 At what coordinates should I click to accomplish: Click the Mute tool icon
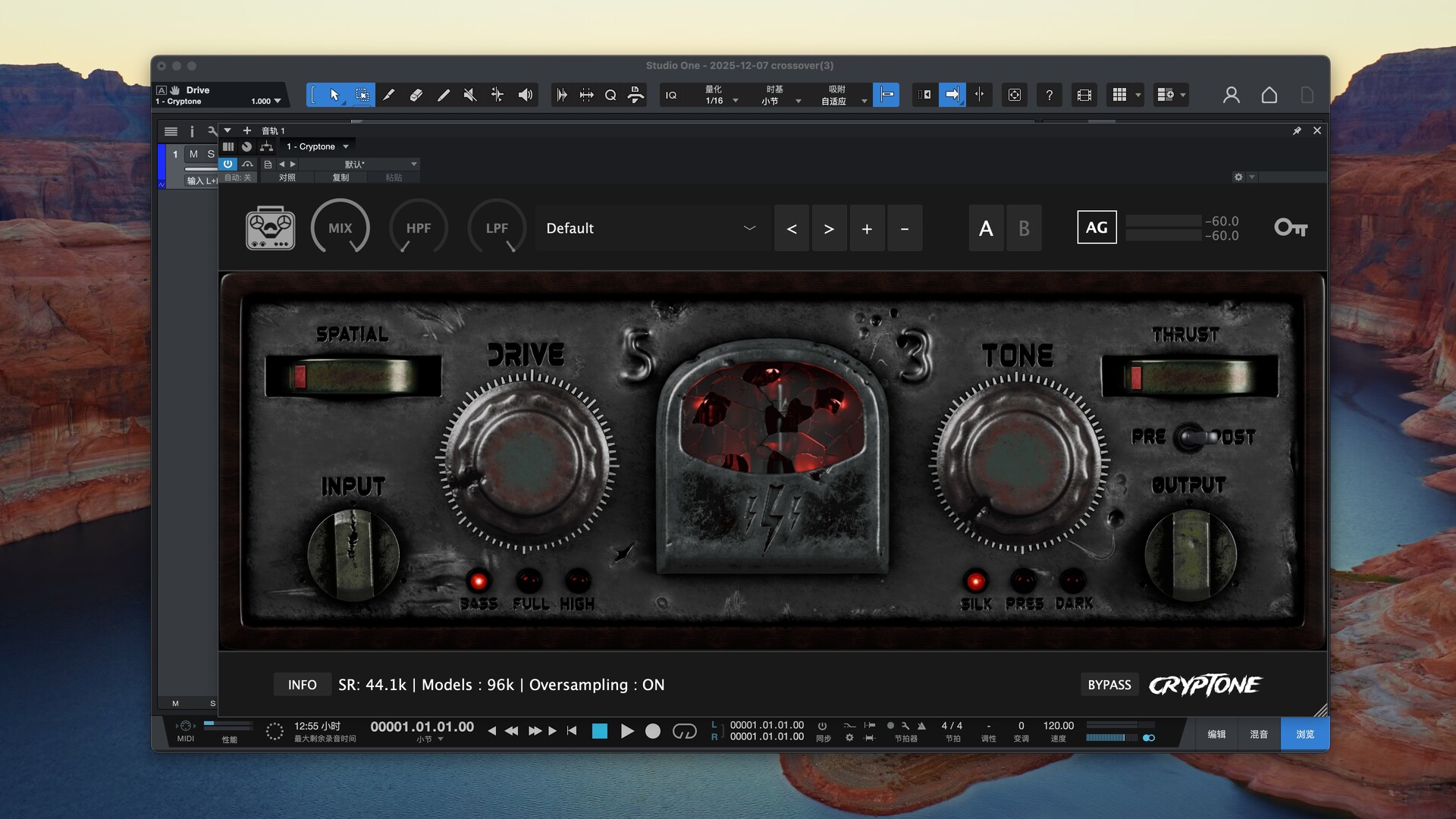coord(470,95)
